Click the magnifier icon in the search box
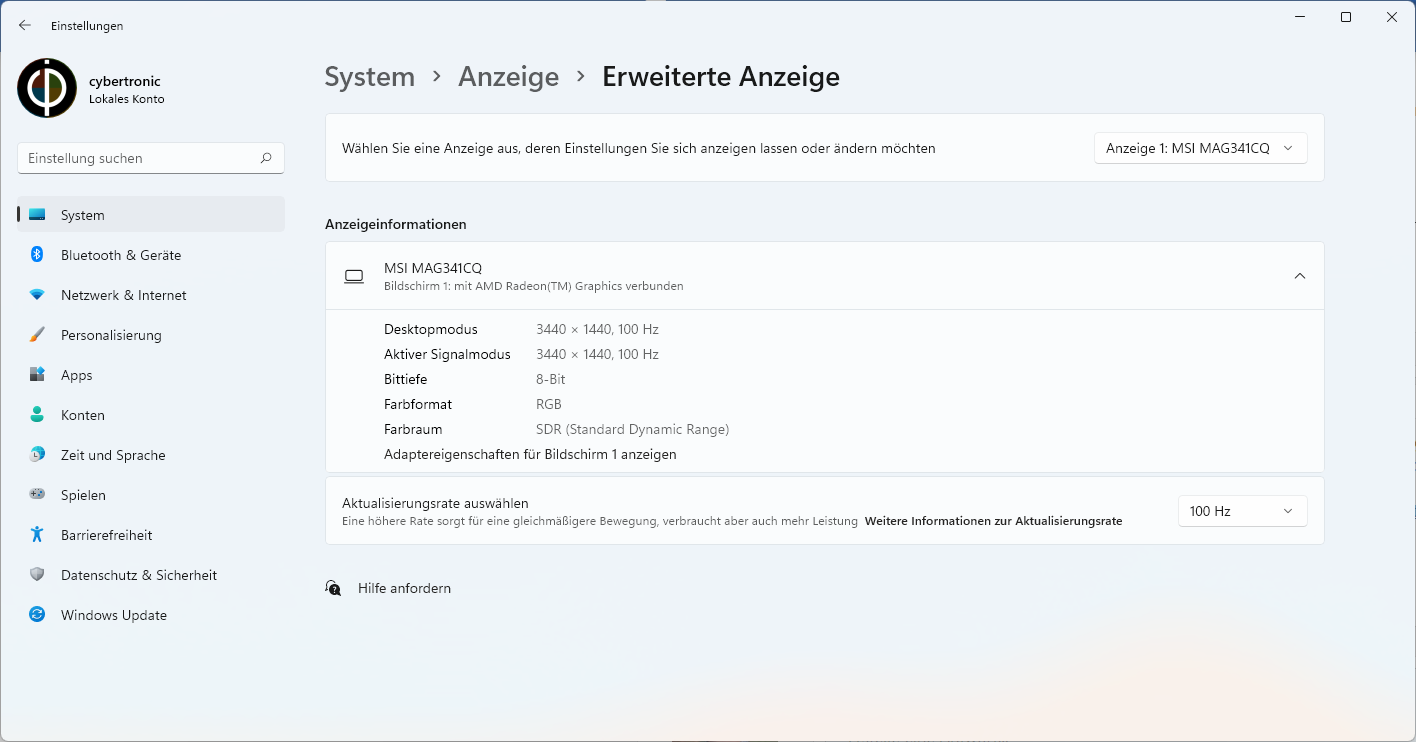 266,158
